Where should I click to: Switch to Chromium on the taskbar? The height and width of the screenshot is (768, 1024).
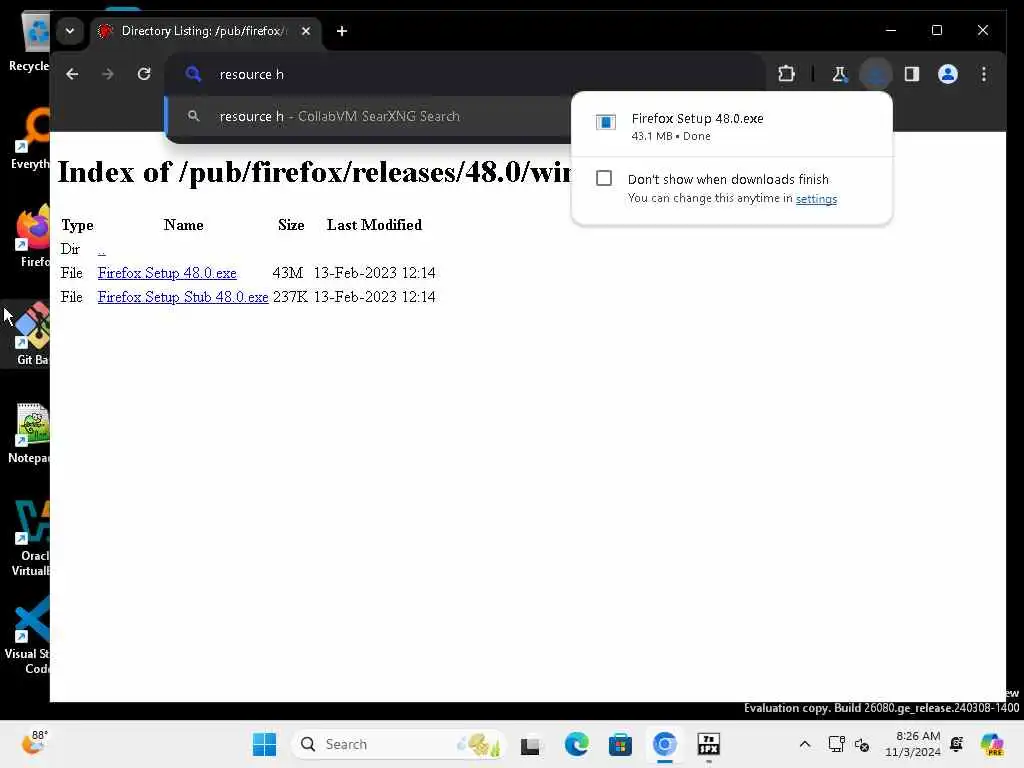point(664,744)
